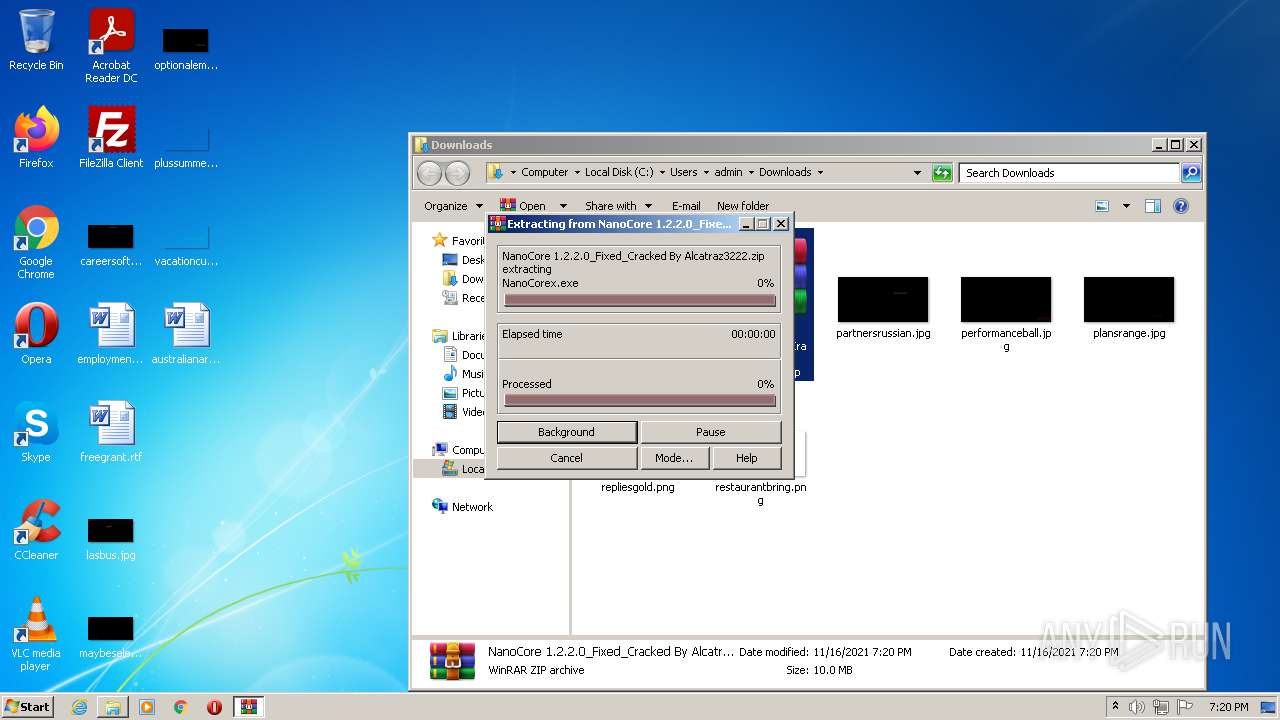1280x720 pixels.
Task: Launch Acrobat Reader DC from desktop
Action: point(111,45)
